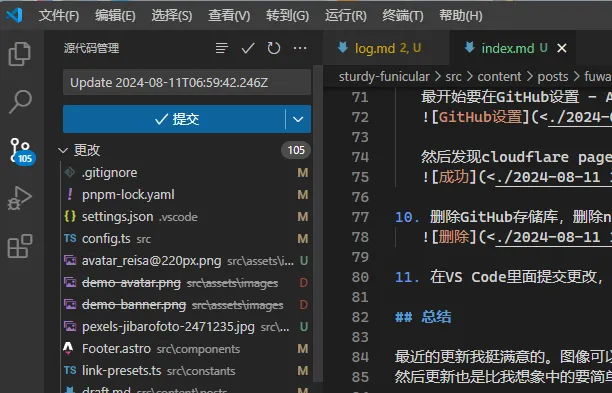This screenshot has width=612, height=393.
Task: Click the .gitignore file icon
Action: coord(70,172)
